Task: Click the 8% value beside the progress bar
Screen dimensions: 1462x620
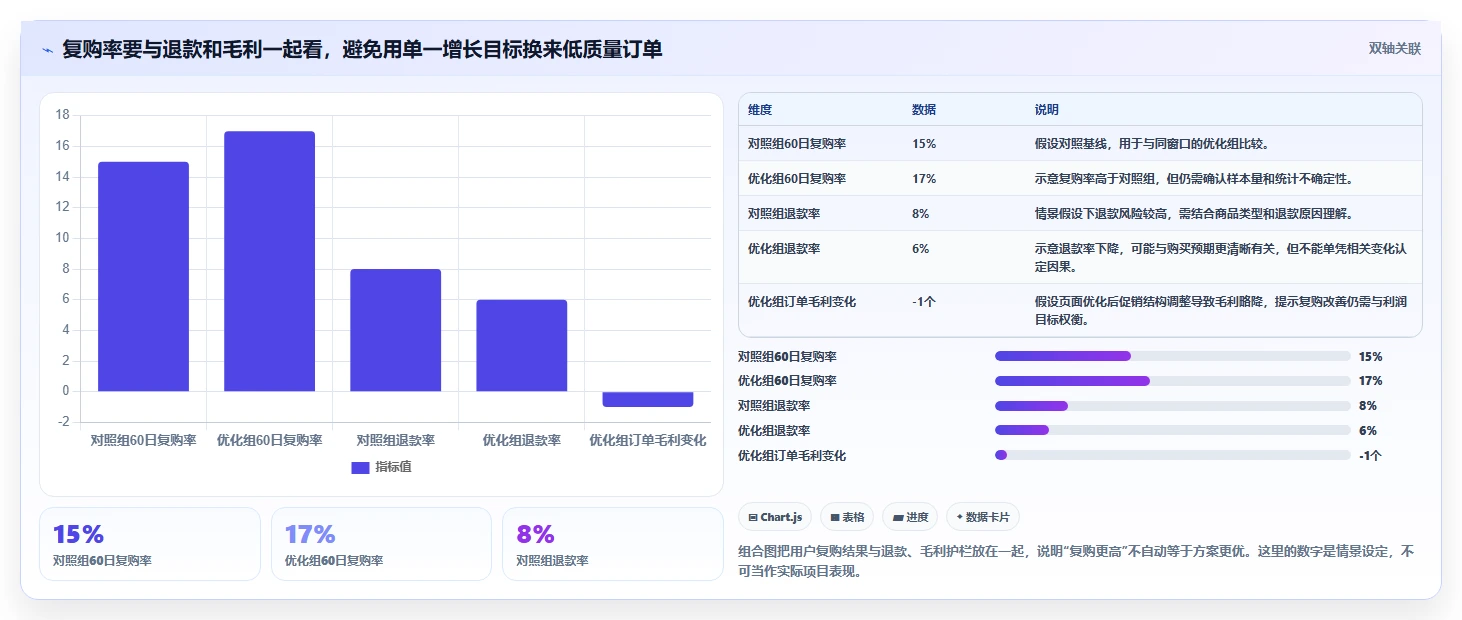Action: click(1368, 406)
